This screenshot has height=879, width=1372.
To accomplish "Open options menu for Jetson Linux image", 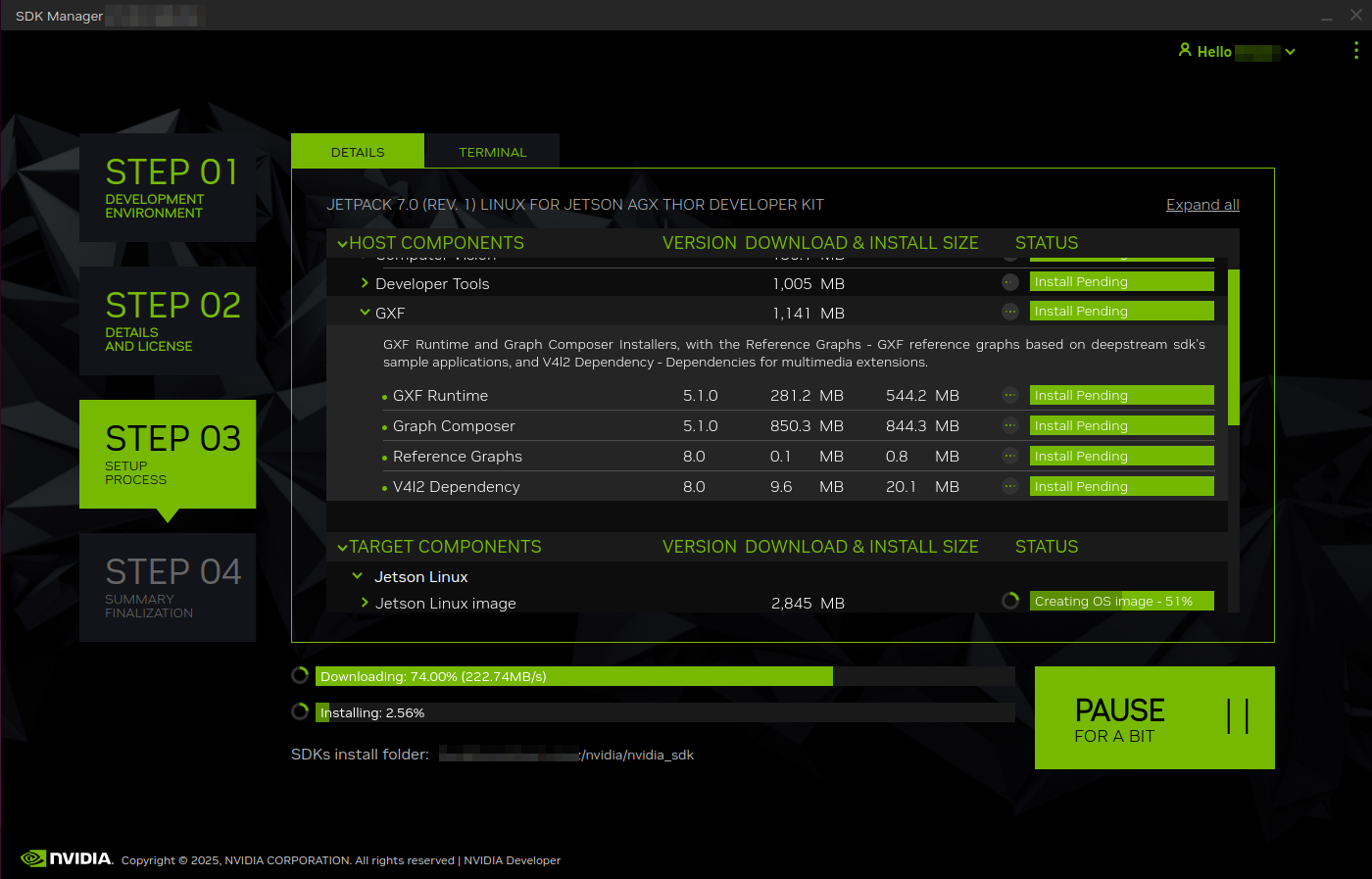I will pyautogui.click(x=1010, y=600).
